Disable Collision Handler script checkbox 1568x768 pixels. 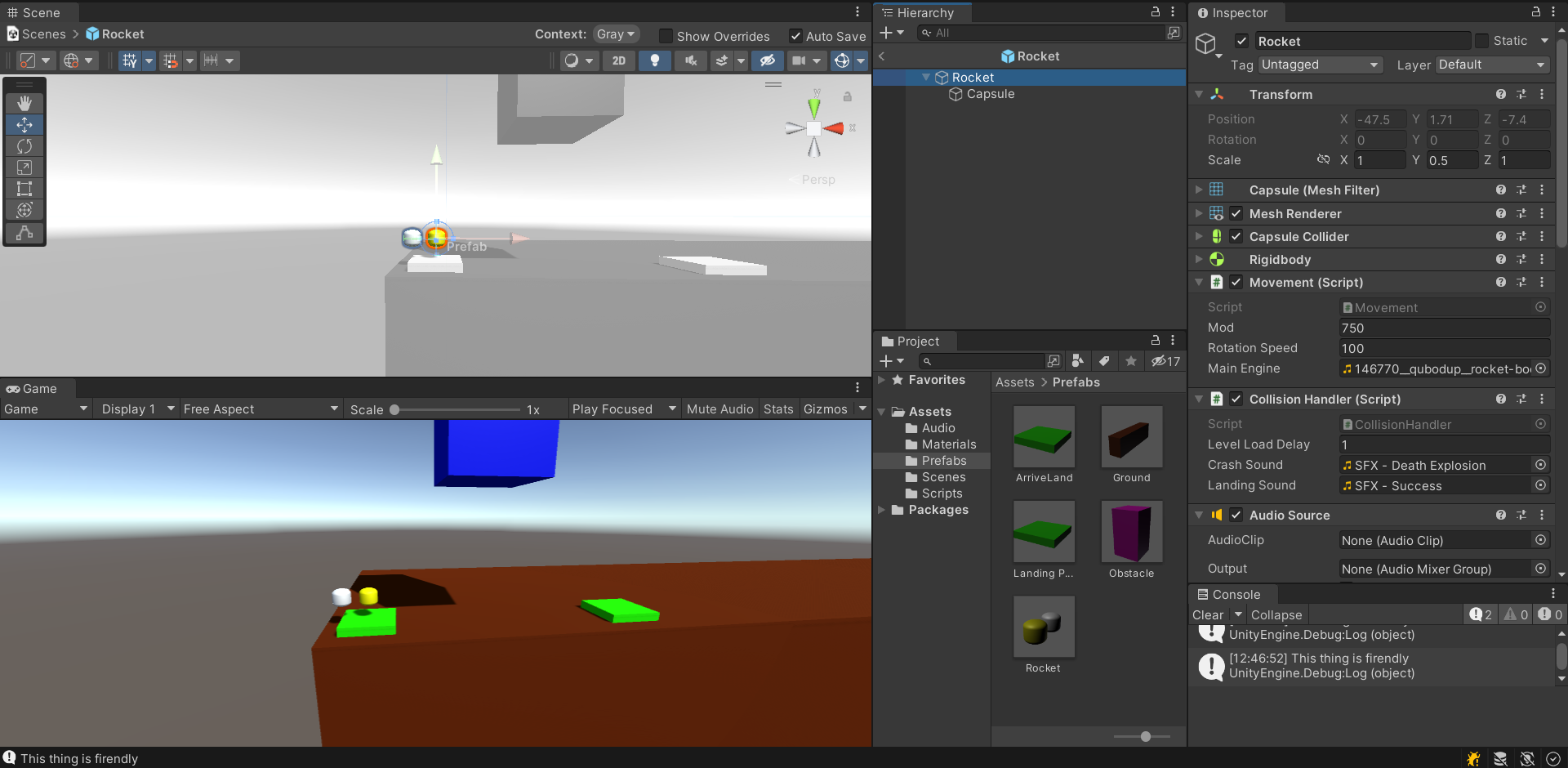[x=1236, y=399]
